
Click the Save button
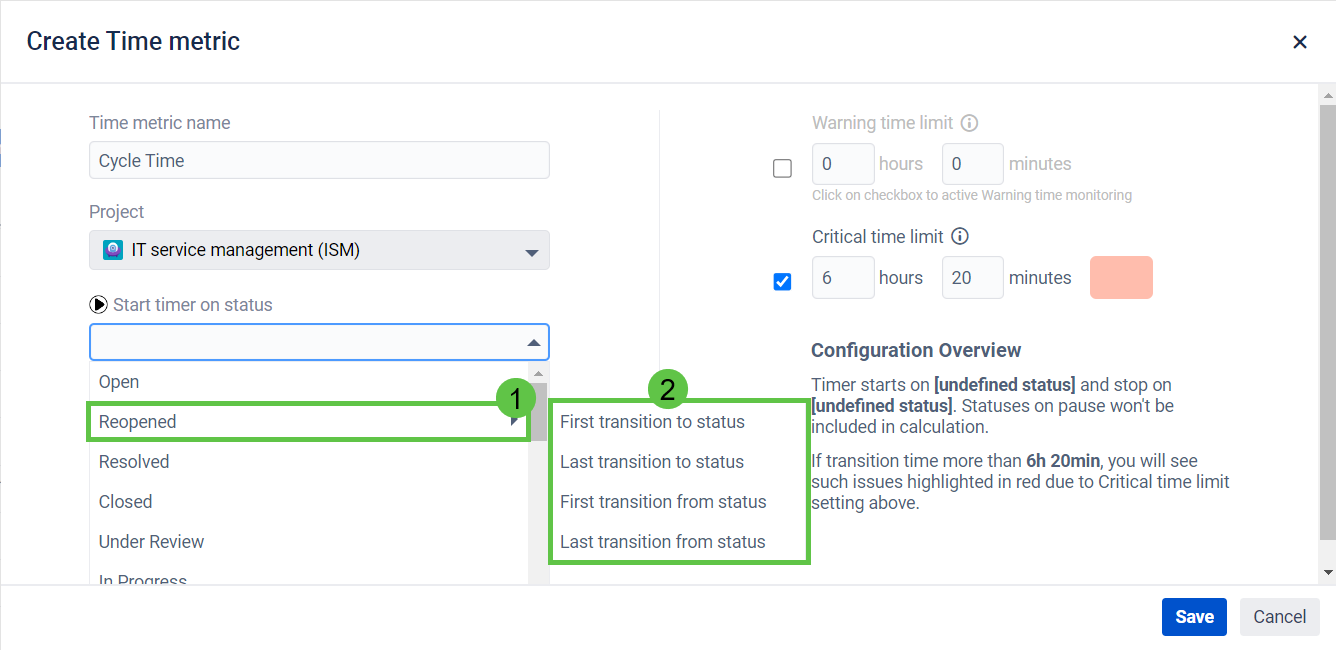pos(1194,617)
